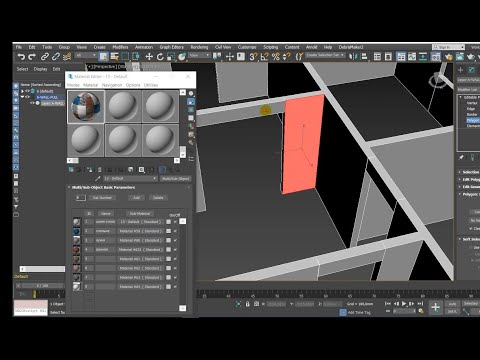Click the Select and Link chain icon
Viewport: 480px width, 360px height.
click(x=45, y=57)
